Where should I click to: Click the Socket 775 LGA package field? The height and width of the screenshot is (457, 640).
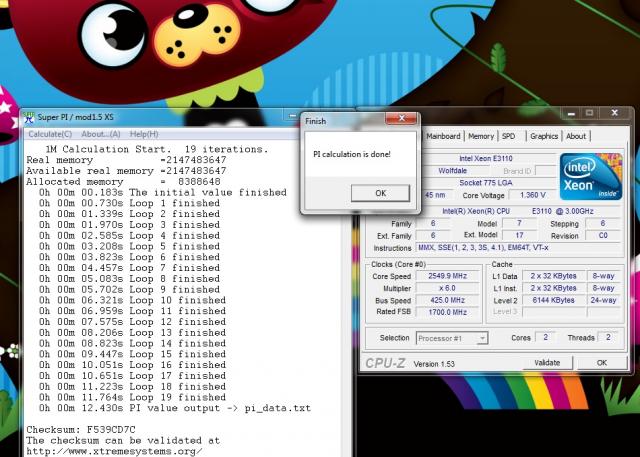point(486,183)
